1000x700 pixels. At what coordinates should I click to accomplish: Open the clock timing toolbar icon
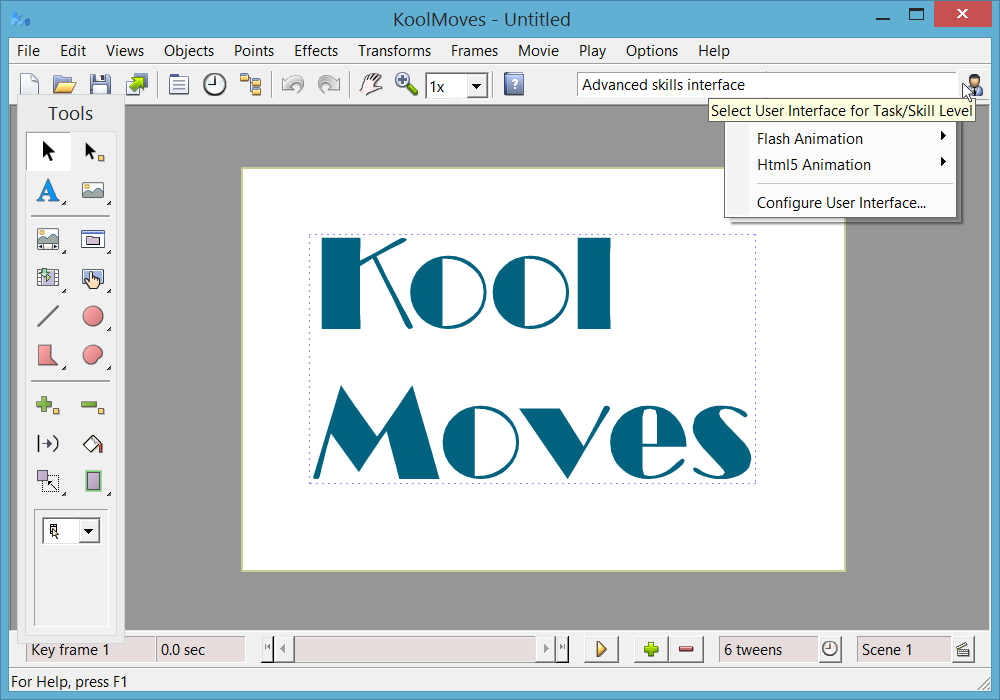[x=215, y=84]
